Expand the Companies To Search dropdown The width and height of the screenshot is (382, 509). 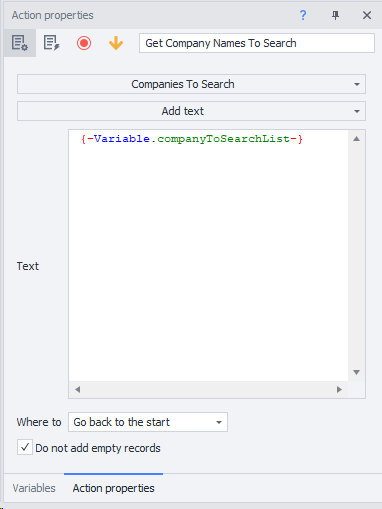(191, 84)
